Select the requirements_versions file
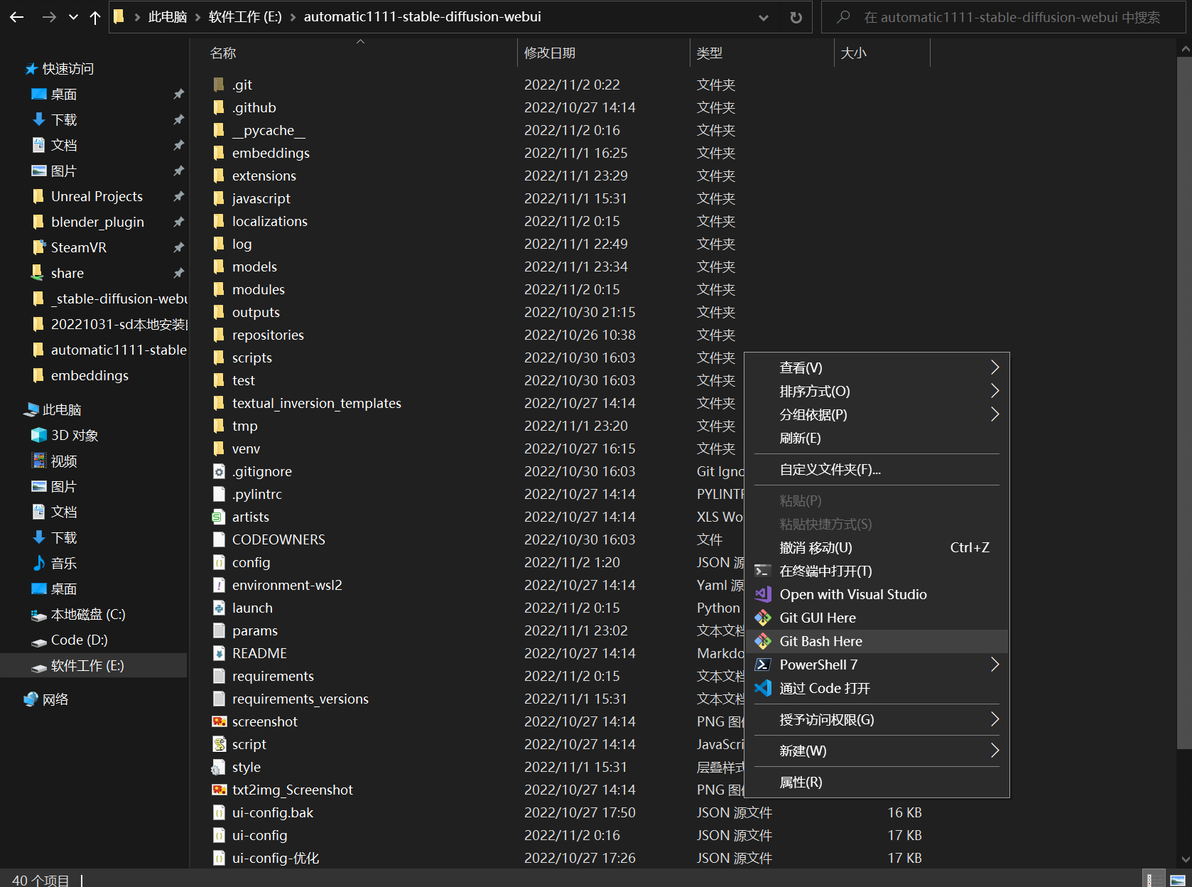 [300, 699]
